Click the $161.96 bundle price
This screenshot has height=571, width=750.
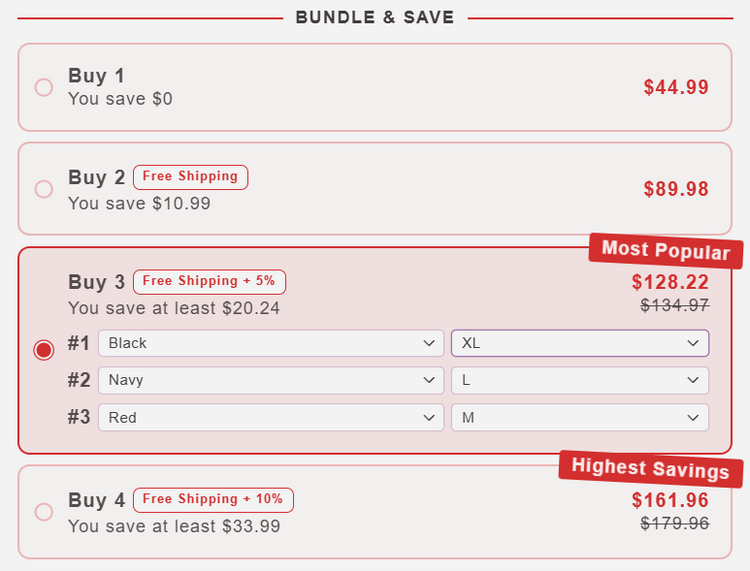click(x=670, y=500)
